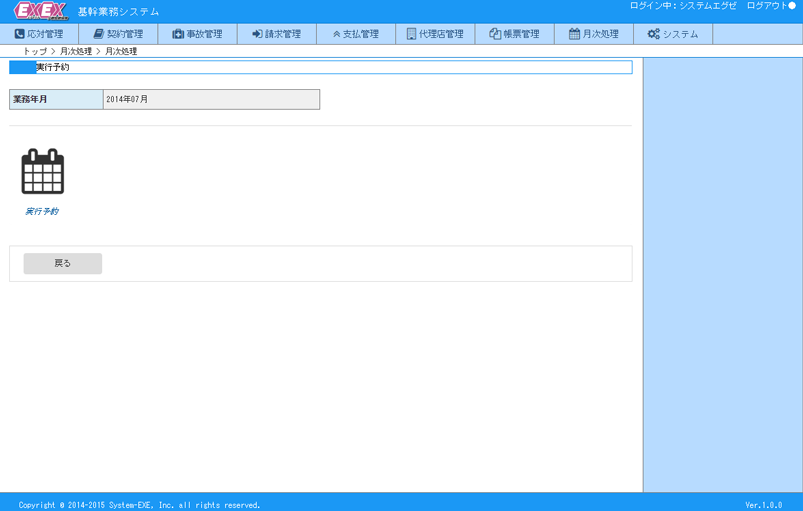The width and height of the screenshot is (803, 511).
Task: Click the 実行予約 section header bar
Action: (320, 67)
